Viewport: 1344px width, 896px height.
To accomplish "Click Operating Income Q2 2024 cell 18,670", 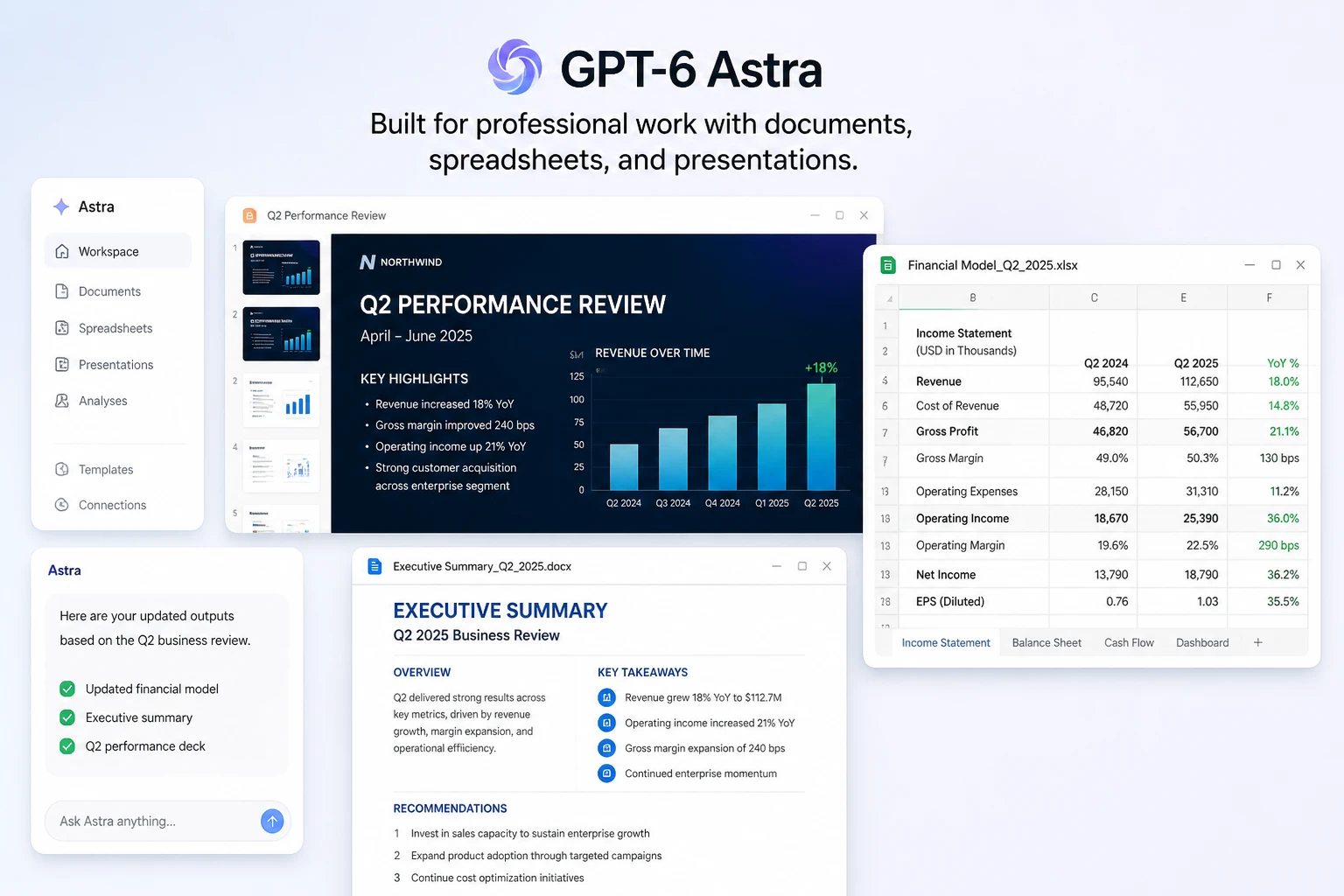I will pos(1093,518).
